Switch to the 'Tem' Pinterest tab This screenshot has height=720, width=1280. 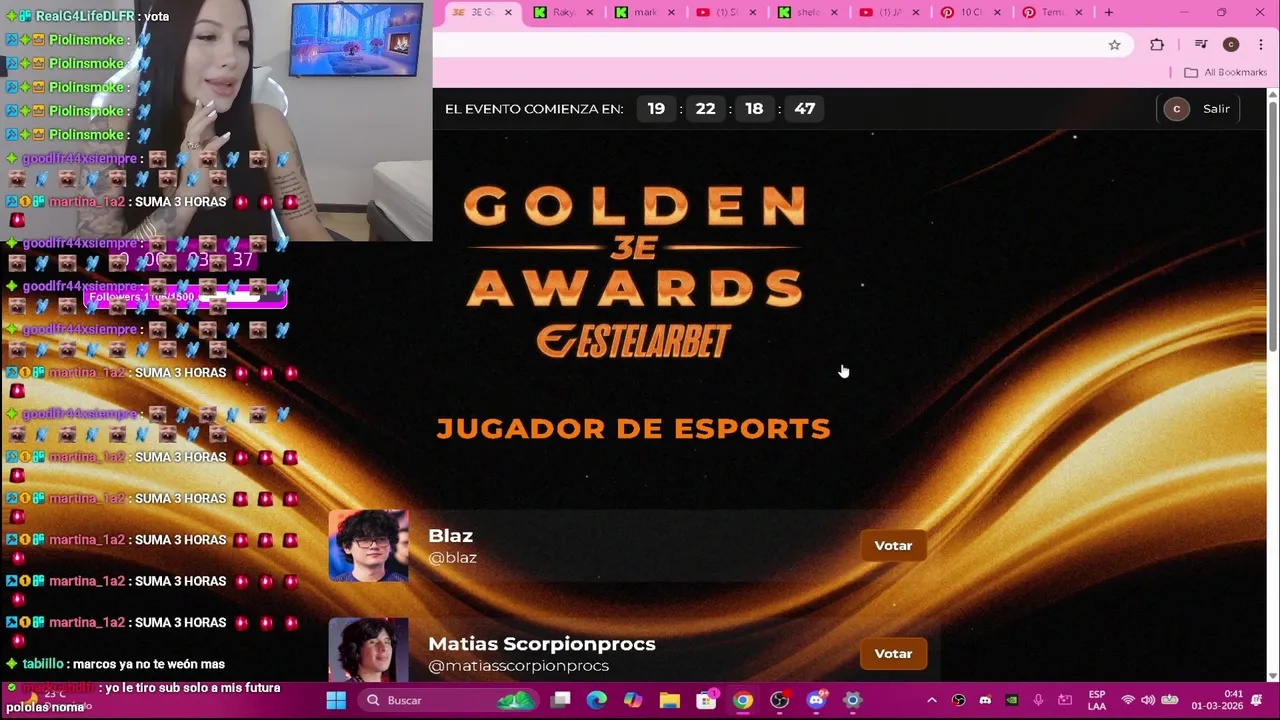[1053, 12]
